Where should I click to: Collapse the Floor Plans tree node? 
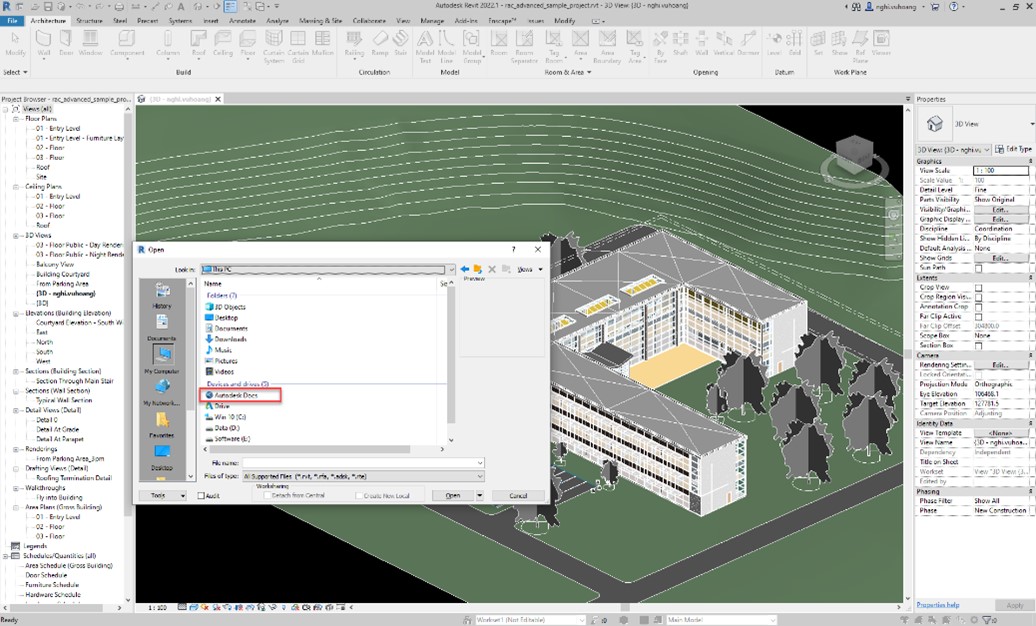[15, 119]
